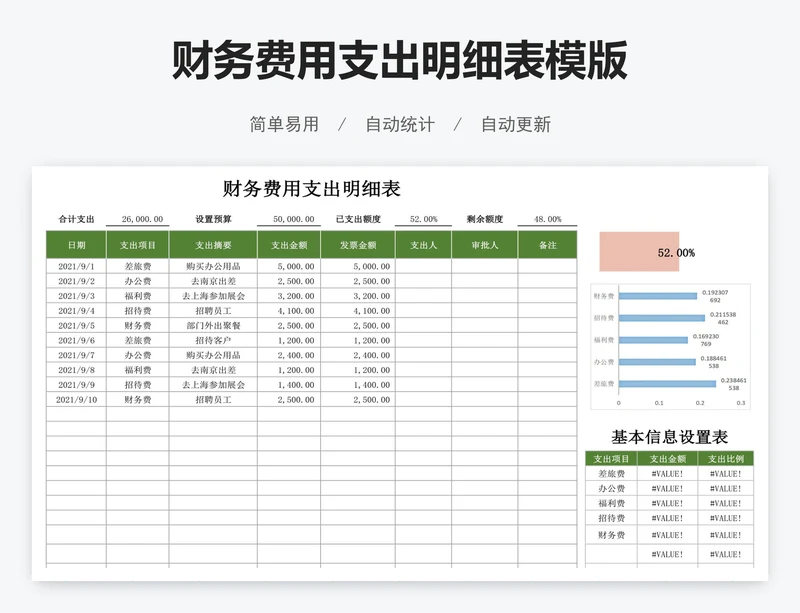Select the 基本信息设置表 heading

pyautogui.click(x=669, y=437)
